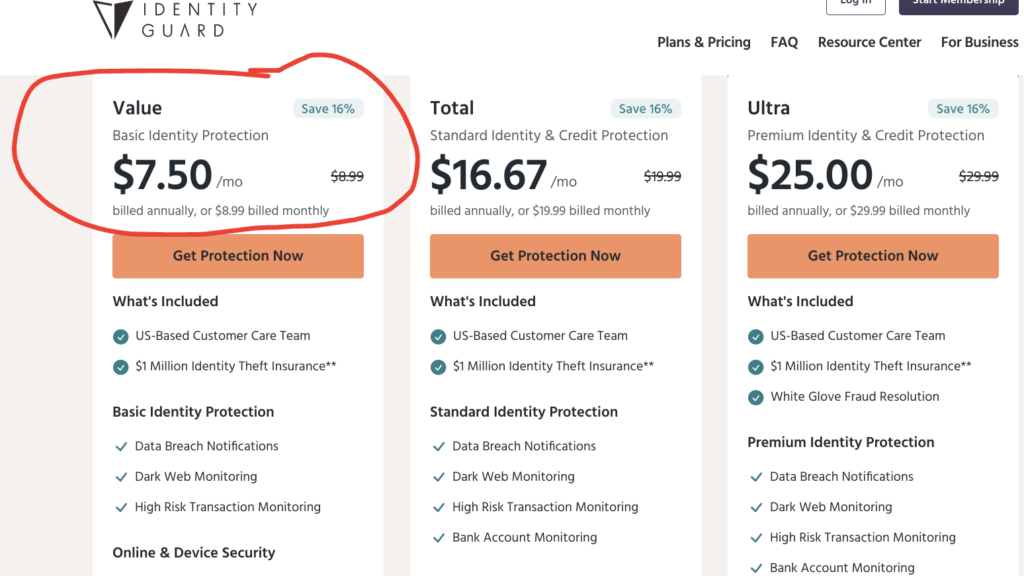Click the check beside High Risk Transaction Monitoring
Image resolution: width=1024 pixels, height=576 pixels.
click(x=120, y=507)
